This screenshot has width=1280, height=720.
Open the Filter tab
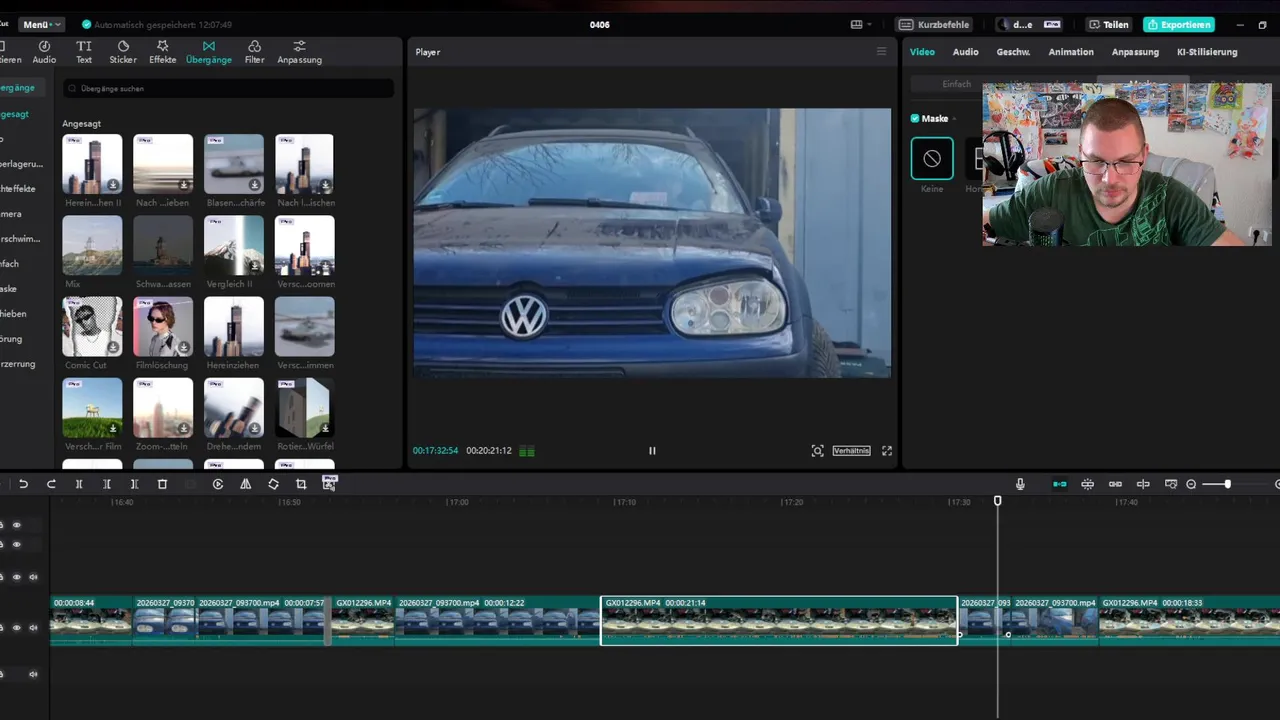click(255, 52)
